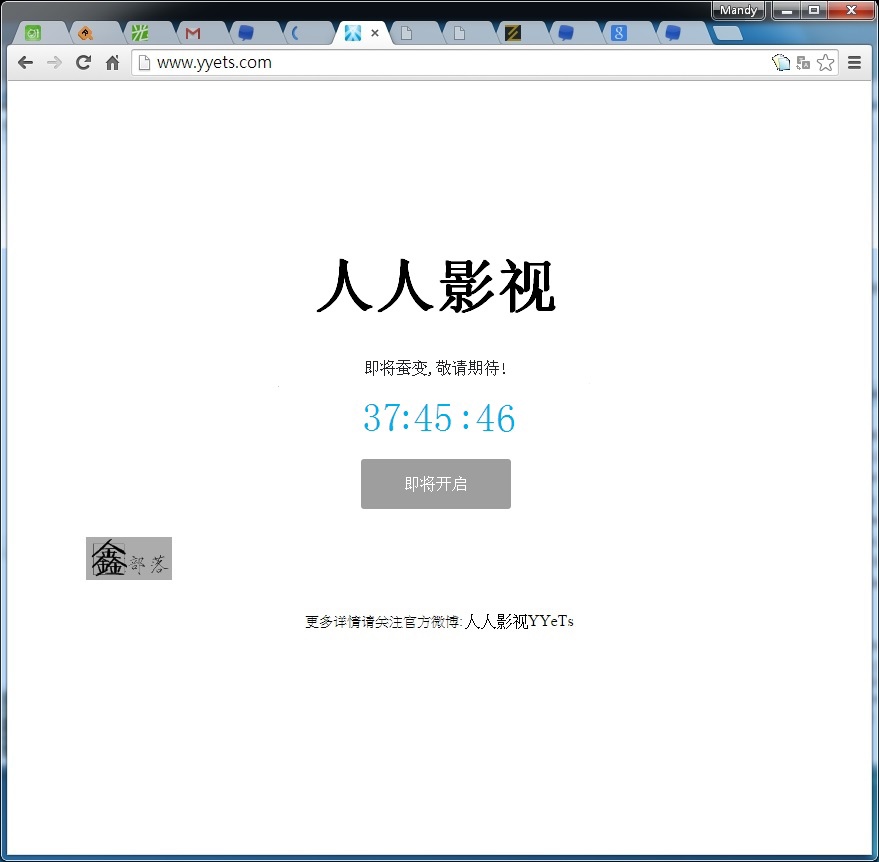Image resolution: width=879 pixels, height=862 pixels.
Task: Reload the page with the refresh icon
Action: pos(84,63)
